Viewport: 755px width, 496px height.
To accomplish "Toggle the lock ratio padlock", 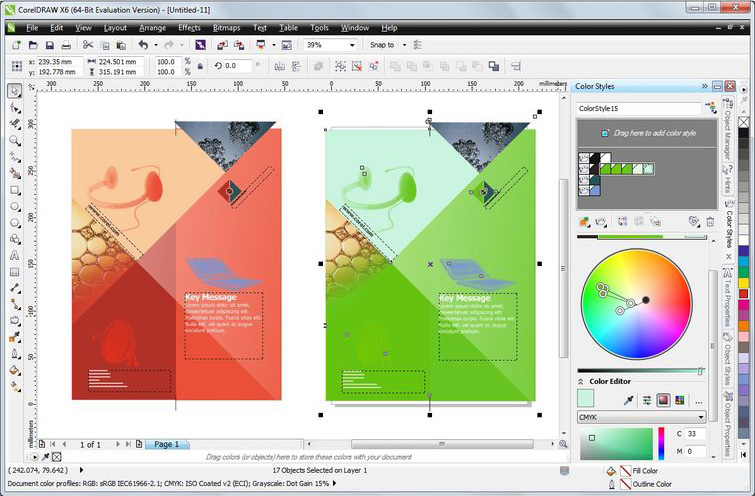I will 201,66.
